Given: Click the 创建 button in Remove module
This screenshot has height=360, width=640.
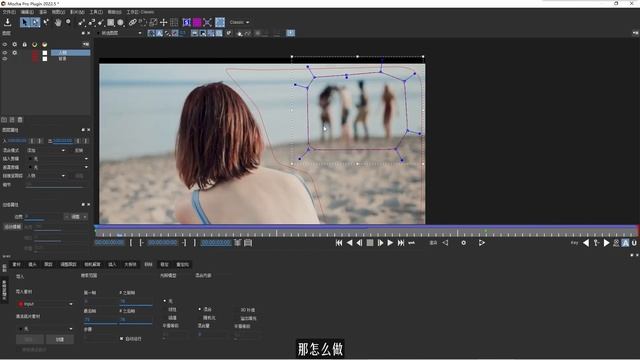Looking at the screenshot, I should tap(60, 340).
